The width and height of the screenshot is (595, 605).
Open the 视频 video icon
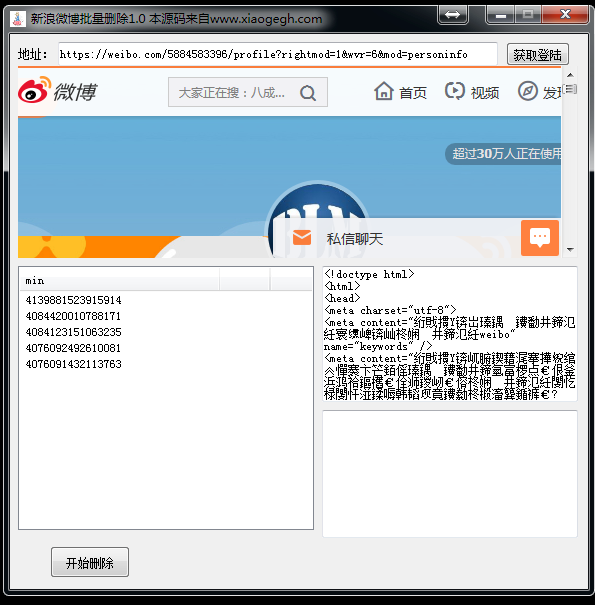click(x=455, y=91)
